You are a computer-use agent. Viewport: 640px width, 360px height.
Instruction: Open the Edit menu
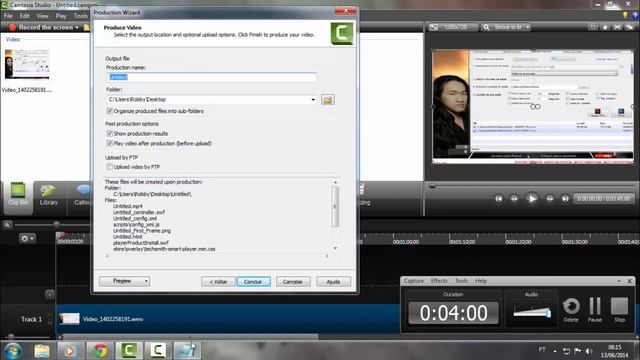coord(24,16)
